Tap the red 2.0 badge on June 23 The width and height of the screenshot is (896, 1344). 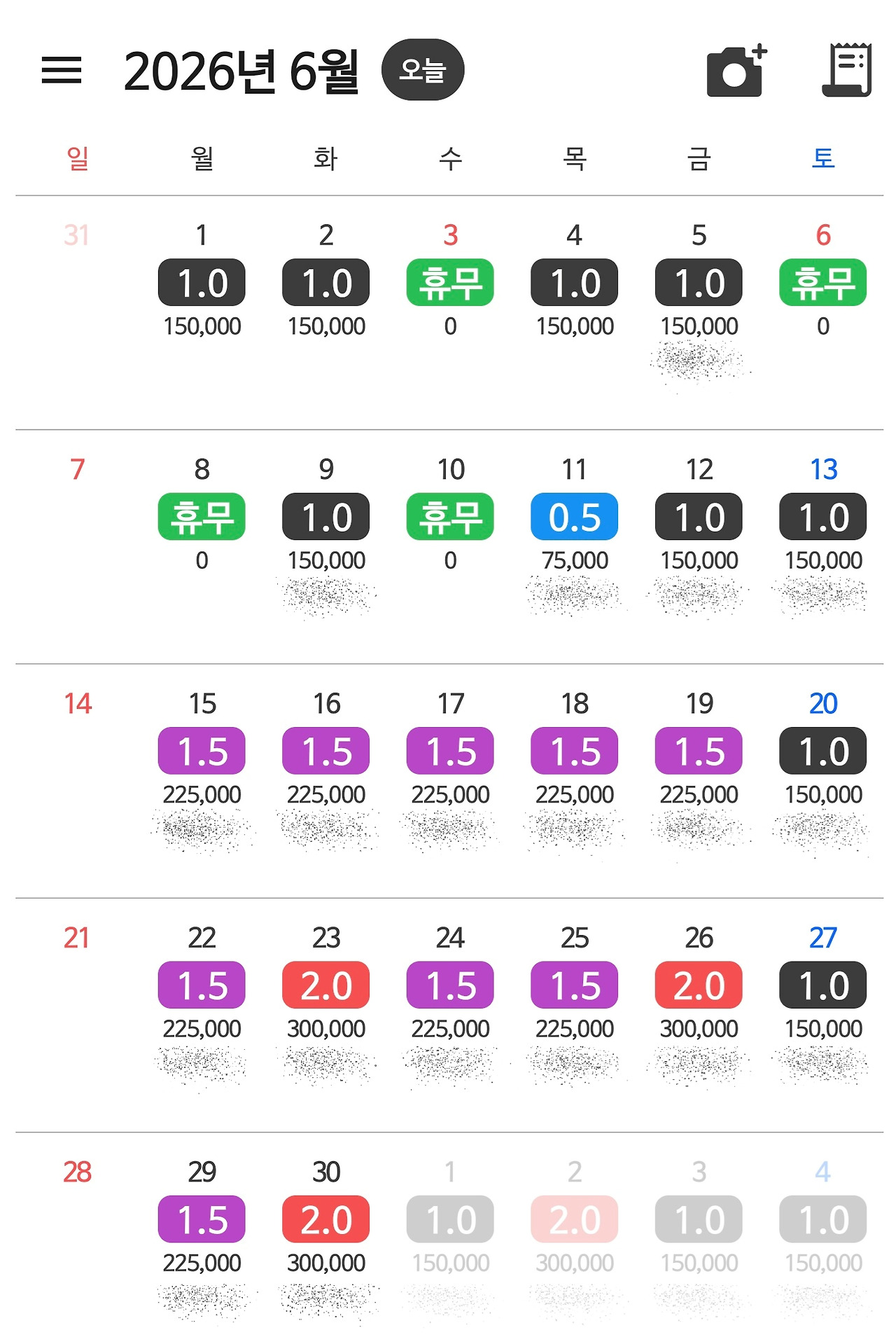tap(326, 985)
